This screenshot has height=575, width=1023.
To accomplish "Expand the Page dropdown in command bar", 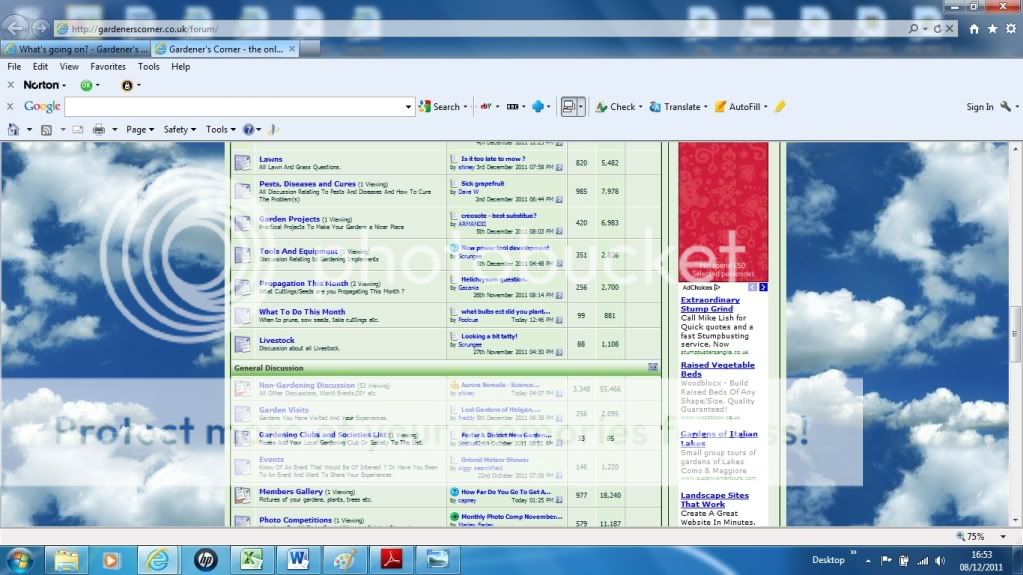I will 139,129.
